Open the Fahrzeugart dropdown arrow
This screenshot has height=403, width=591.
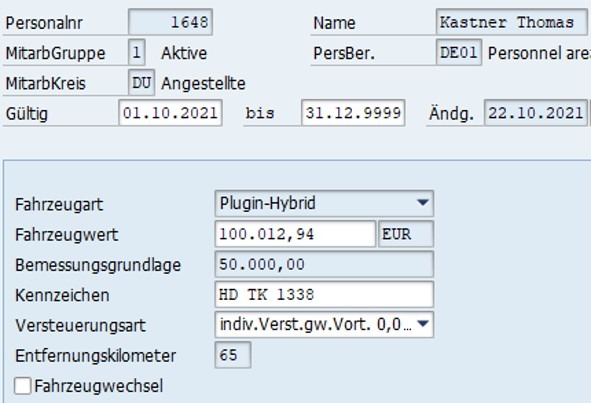(x=423, y=203)
